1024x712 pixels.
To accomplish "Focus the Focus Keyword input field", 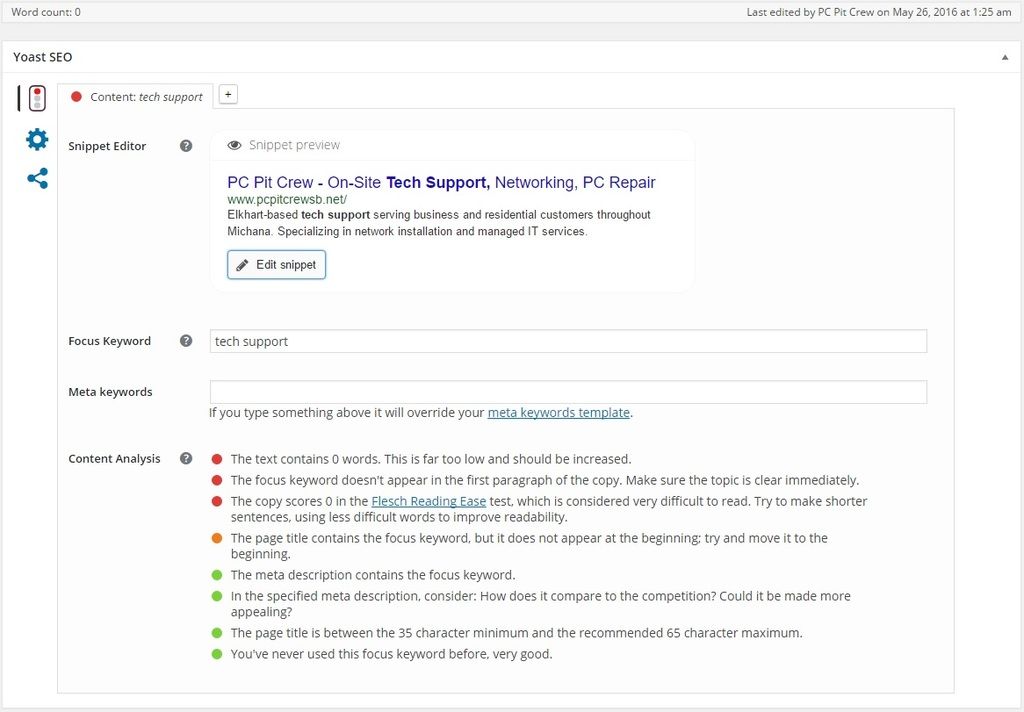I will point(568,341).
